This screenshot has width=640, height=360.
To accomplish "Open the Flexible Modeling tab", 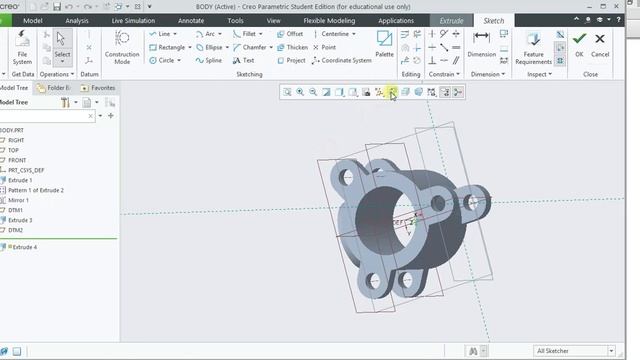I will (329, 20).
